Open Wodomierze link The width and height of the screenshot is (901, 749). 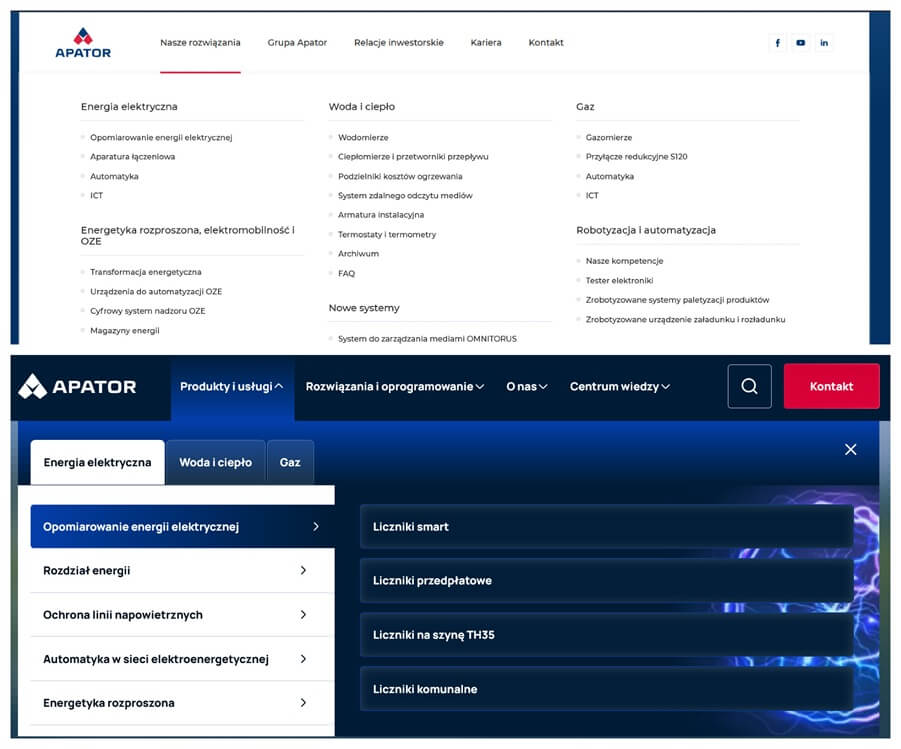[363, 137]
